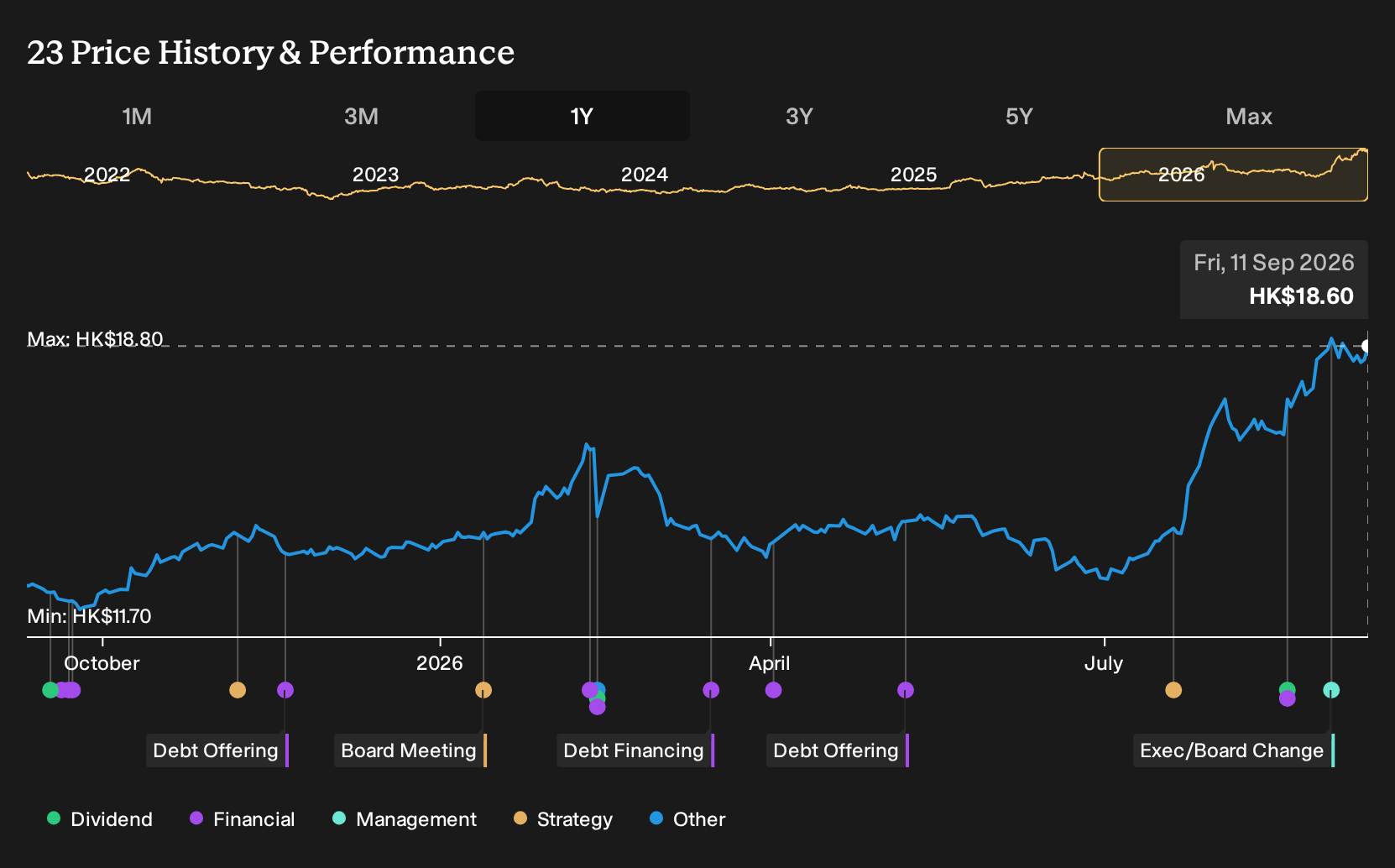The height and width of the screenshot is (868, 1395).
Task: Select the 1Y time range tab
Action: (x=582, y=116)
